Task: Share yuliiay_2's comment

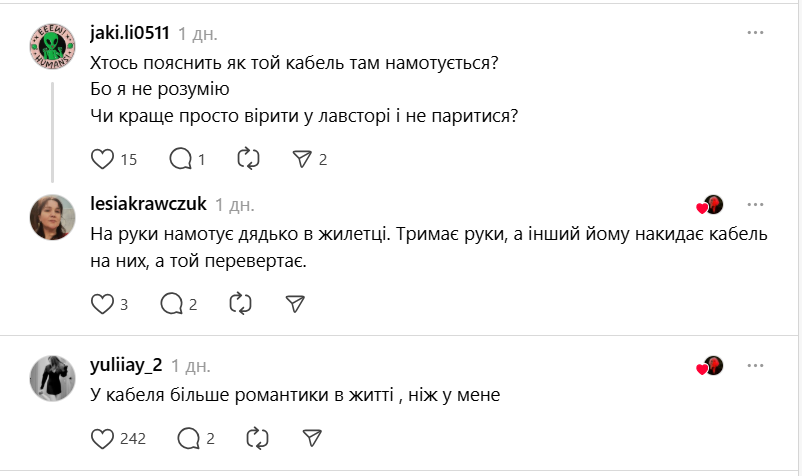Action: [312, 438]
